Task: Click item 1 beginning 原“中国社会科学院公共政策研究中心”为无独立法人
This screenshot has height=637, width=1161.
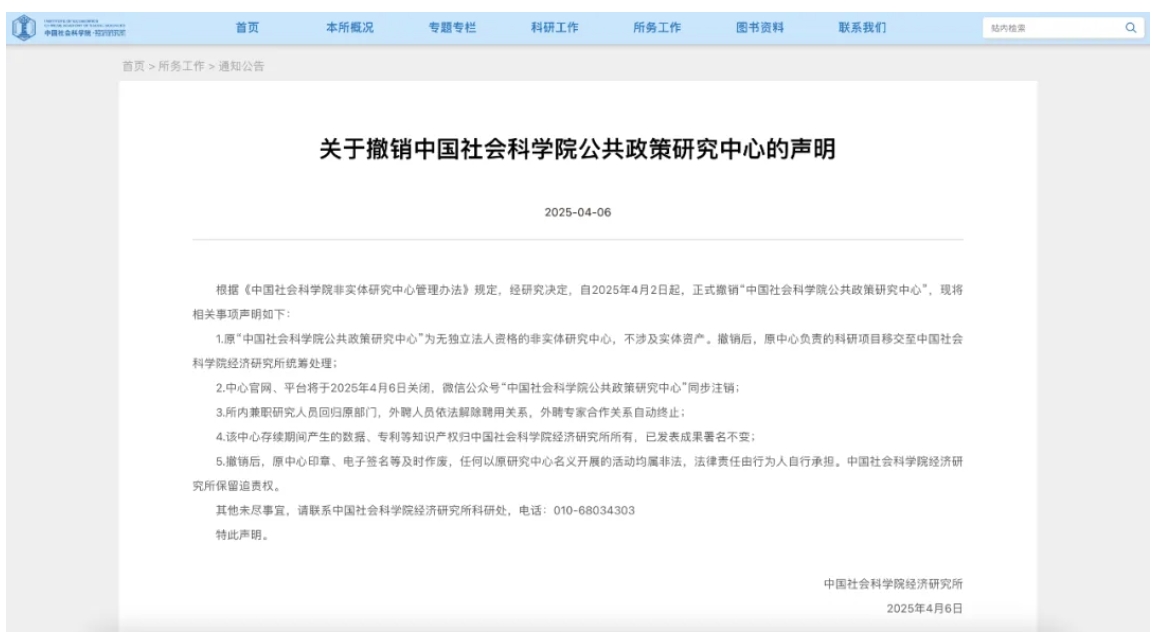Action: click(578, 351)
